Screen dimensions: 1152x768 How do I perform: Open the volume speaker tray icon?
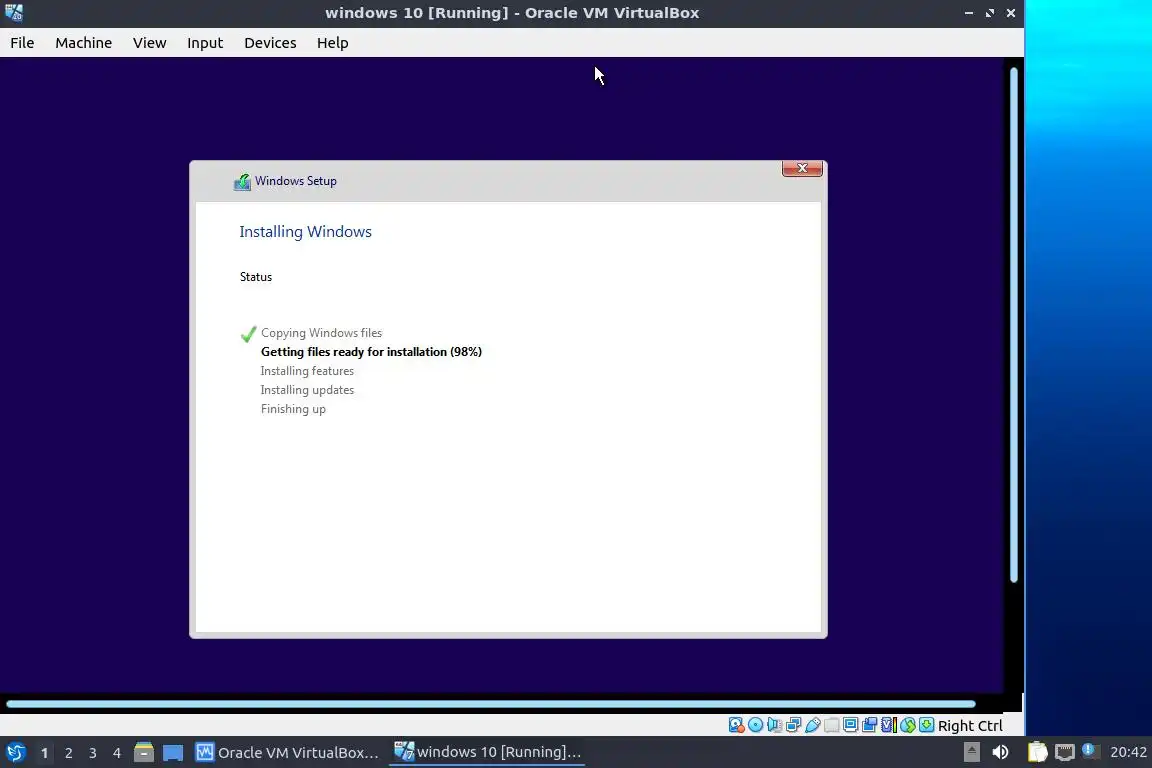pyautogui.click(x=1000, y=752)
